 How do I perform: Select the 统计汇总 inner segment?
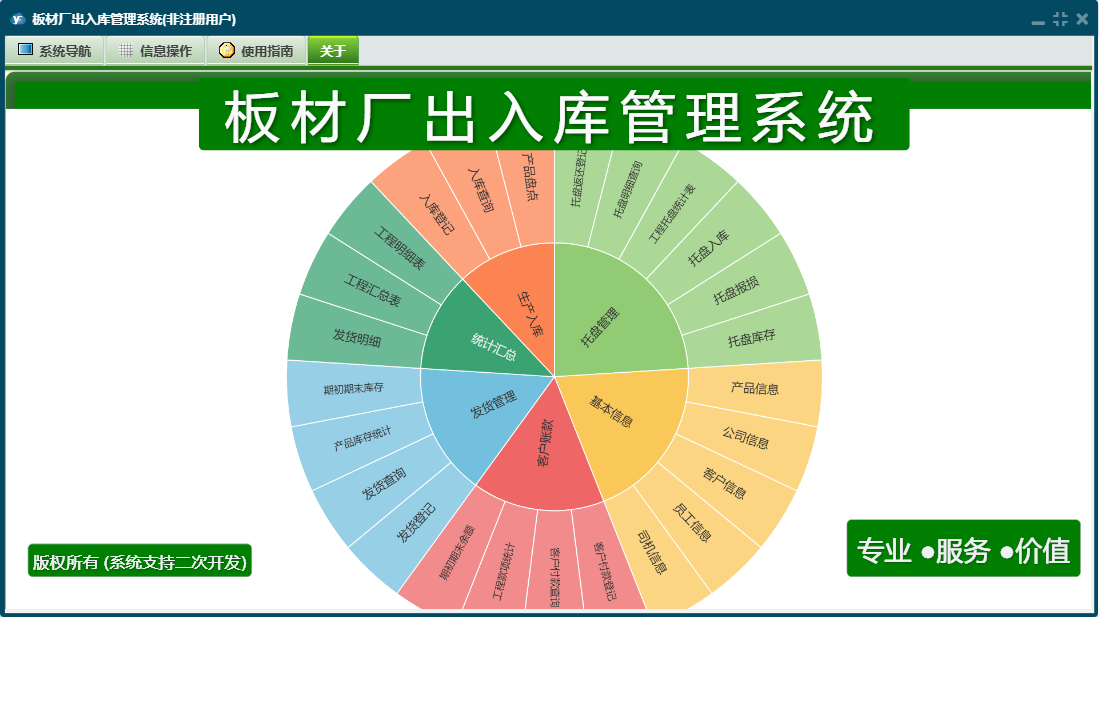(x=493, y=346)
